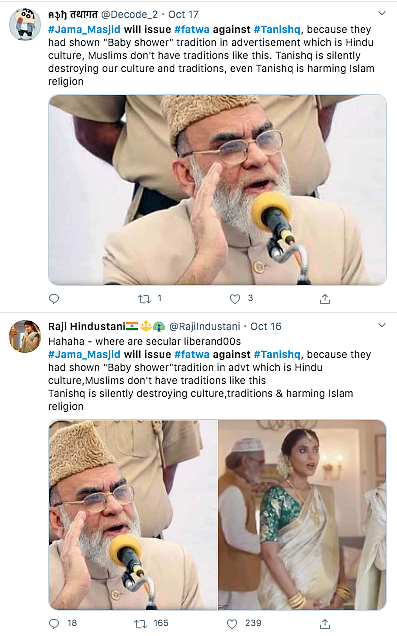Reply to the Raji Hindustani tweet
The height and width of the screenshot is (636, 397).
[x=54, y=623]
